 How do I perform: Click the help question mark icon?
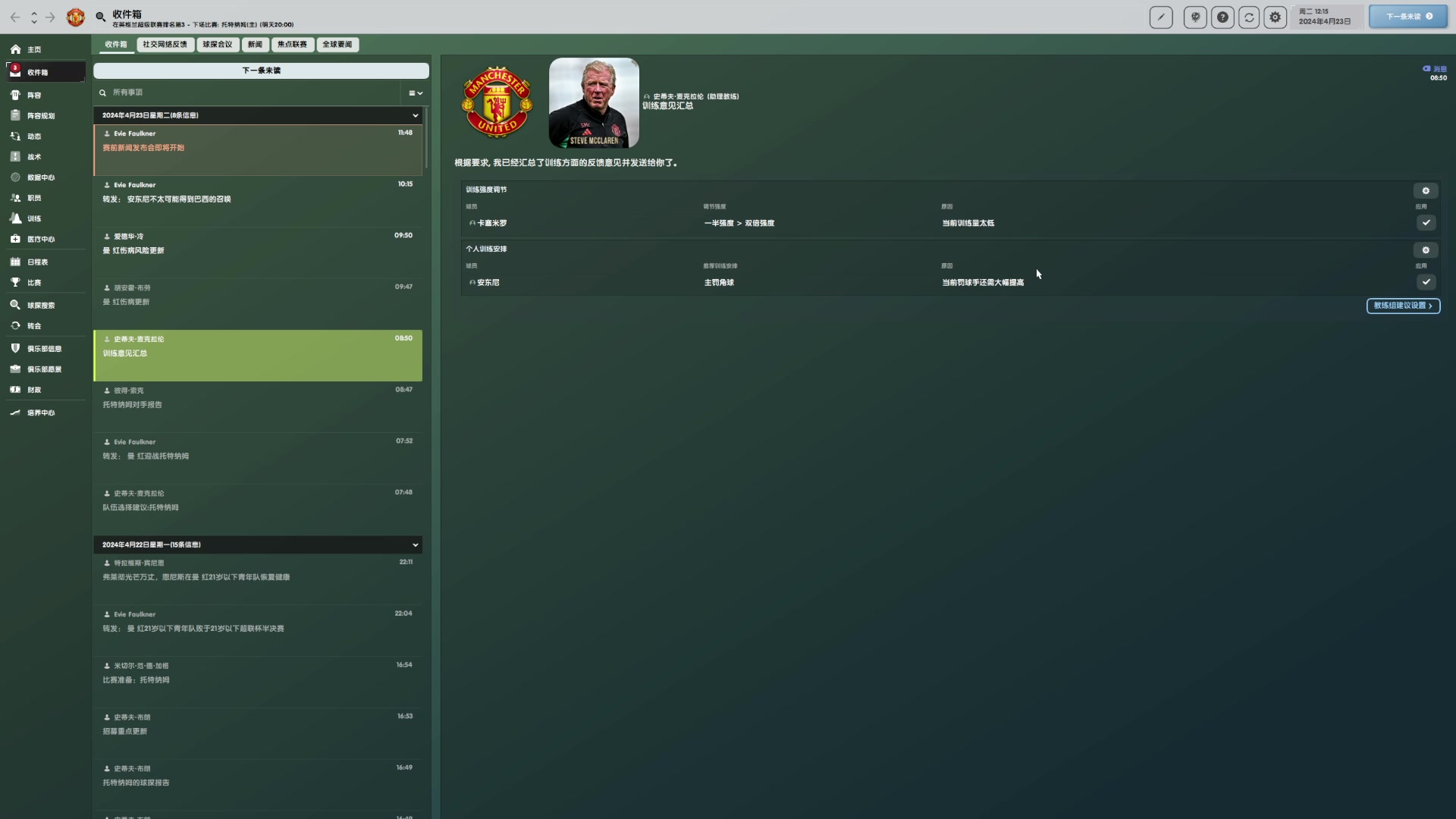pos(1222,17)
